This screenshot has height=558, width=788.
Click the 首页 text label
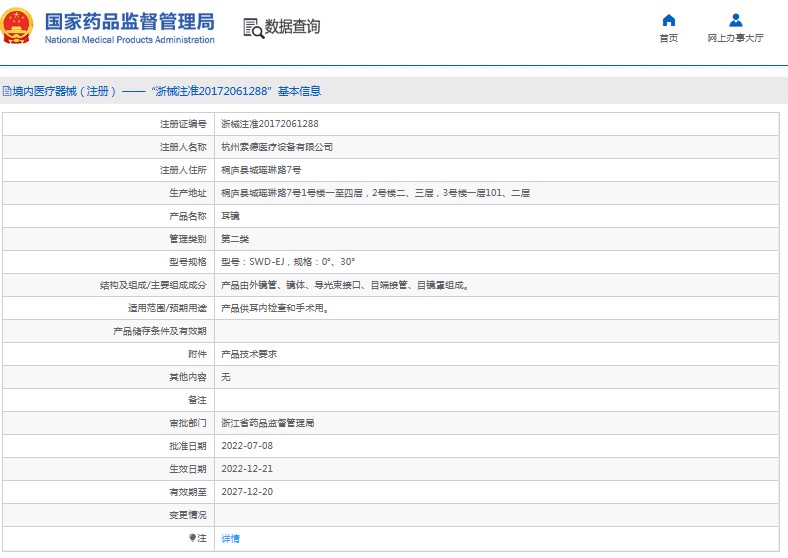point(668,38)
